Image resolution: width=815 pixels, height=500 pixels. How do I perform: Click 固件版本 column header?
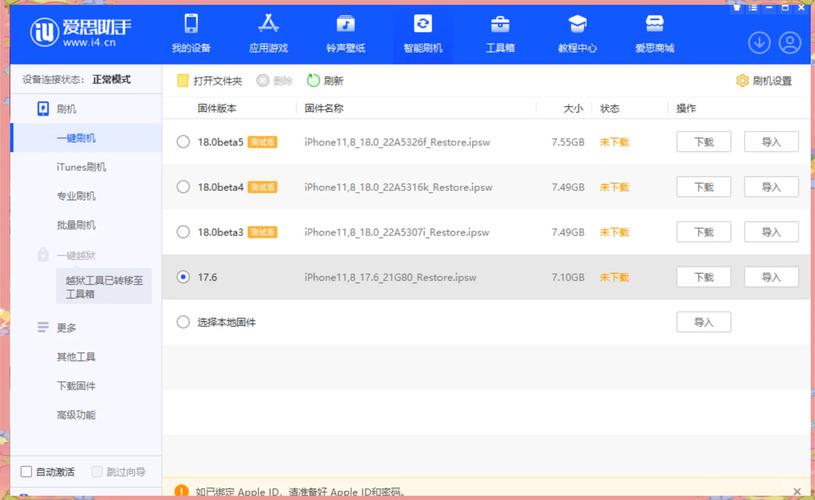point(217,108)
